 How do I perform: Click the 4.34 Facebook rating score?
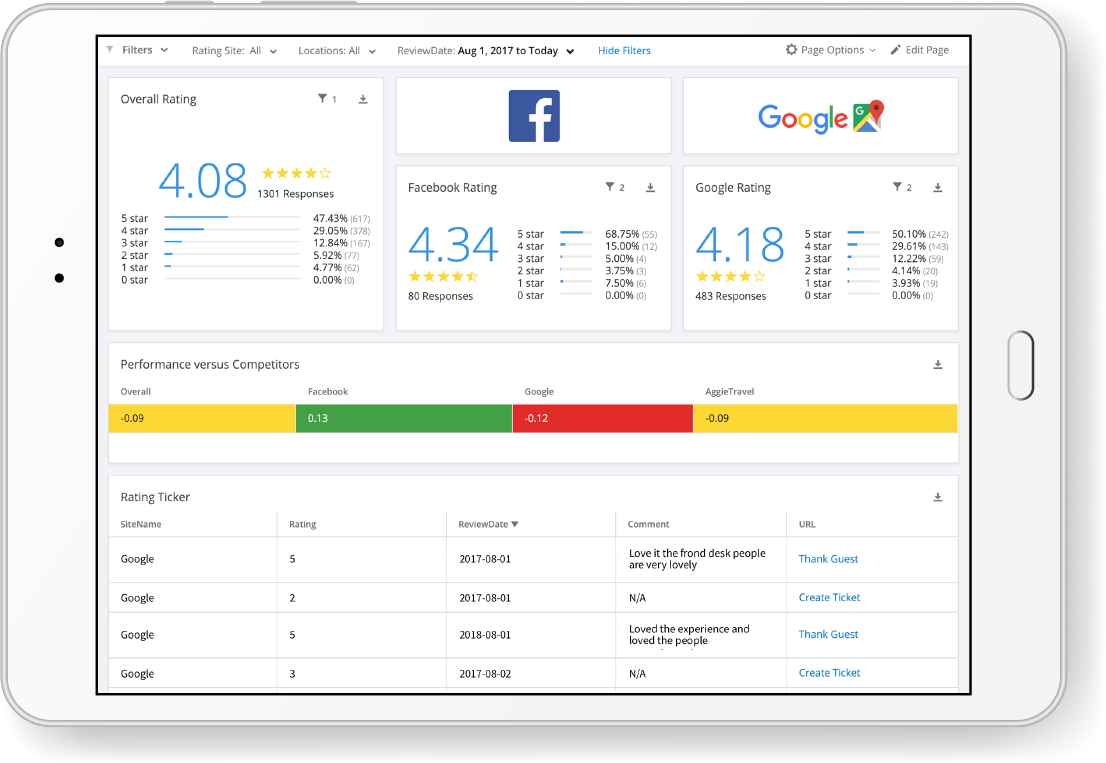tap(453, 244)
